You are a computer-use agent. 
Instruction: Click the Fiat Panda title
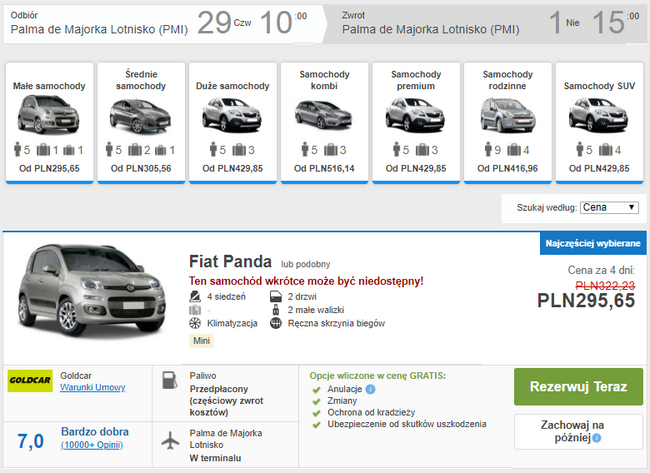(x=230, y=262)
